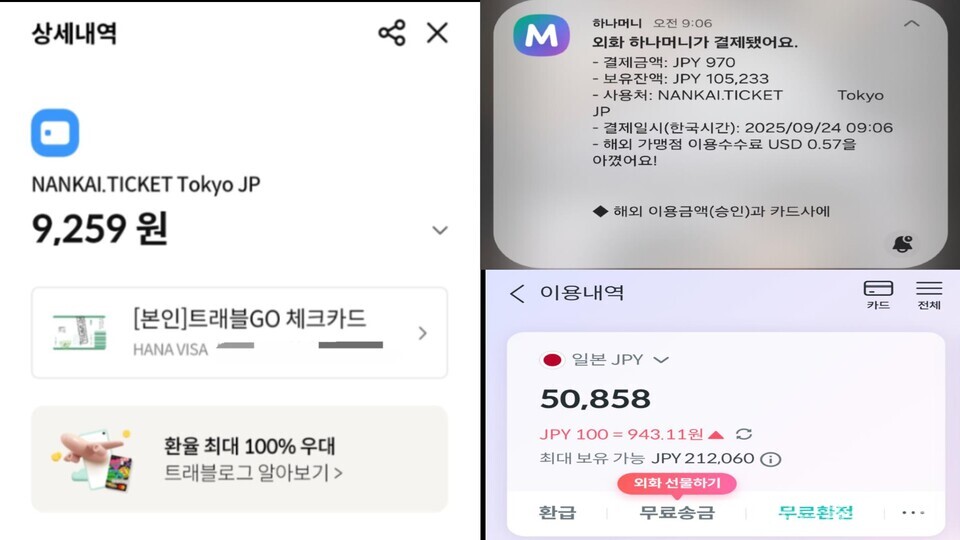Select the 무료환전 tab
The width and height of the screenshot is (960, 540).
click(x=816, y=512)
